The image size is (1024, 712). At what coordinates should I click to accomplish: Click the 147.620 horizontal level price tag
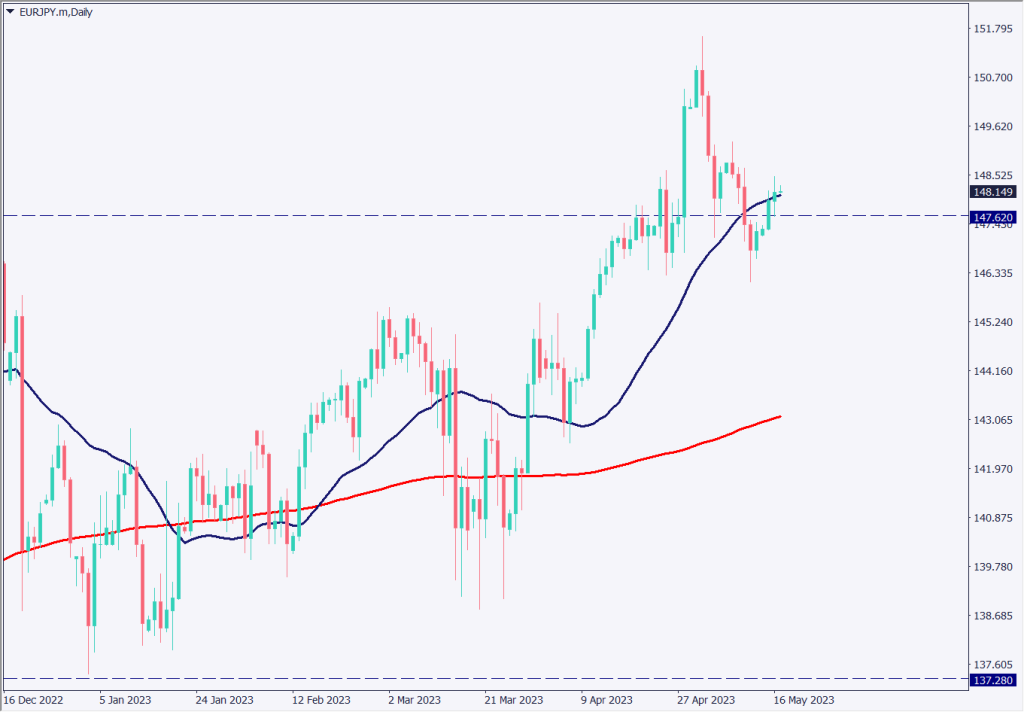[x=991, y=216]
